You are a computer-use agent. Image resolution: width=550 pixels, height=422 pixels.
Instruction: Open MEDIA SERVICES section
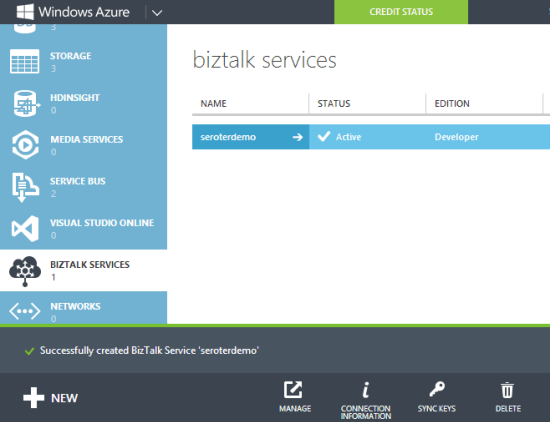click(x=87, y=139)
